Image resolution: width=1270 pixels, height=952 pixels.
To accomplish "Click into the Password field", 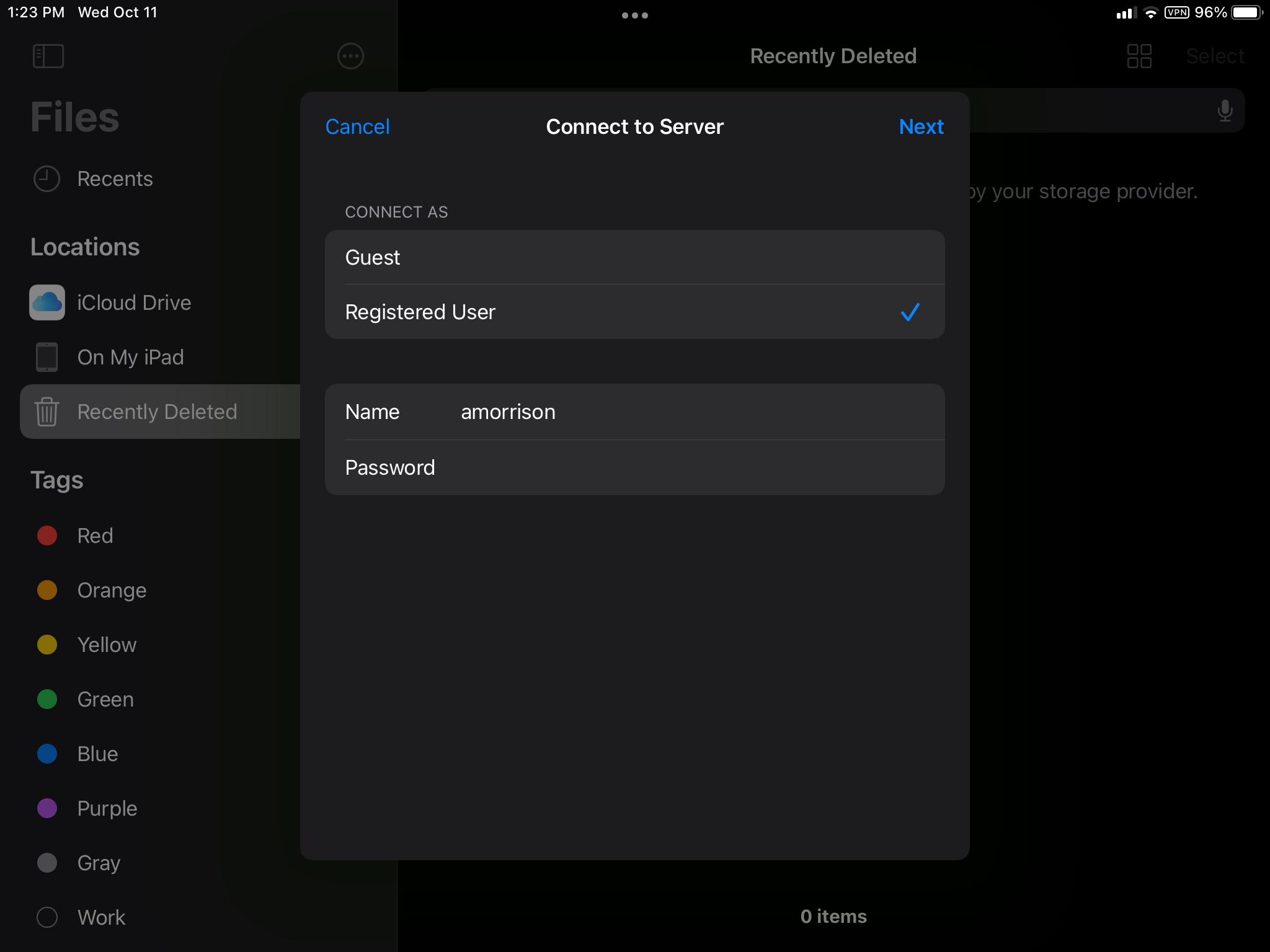I will (682, 467).
